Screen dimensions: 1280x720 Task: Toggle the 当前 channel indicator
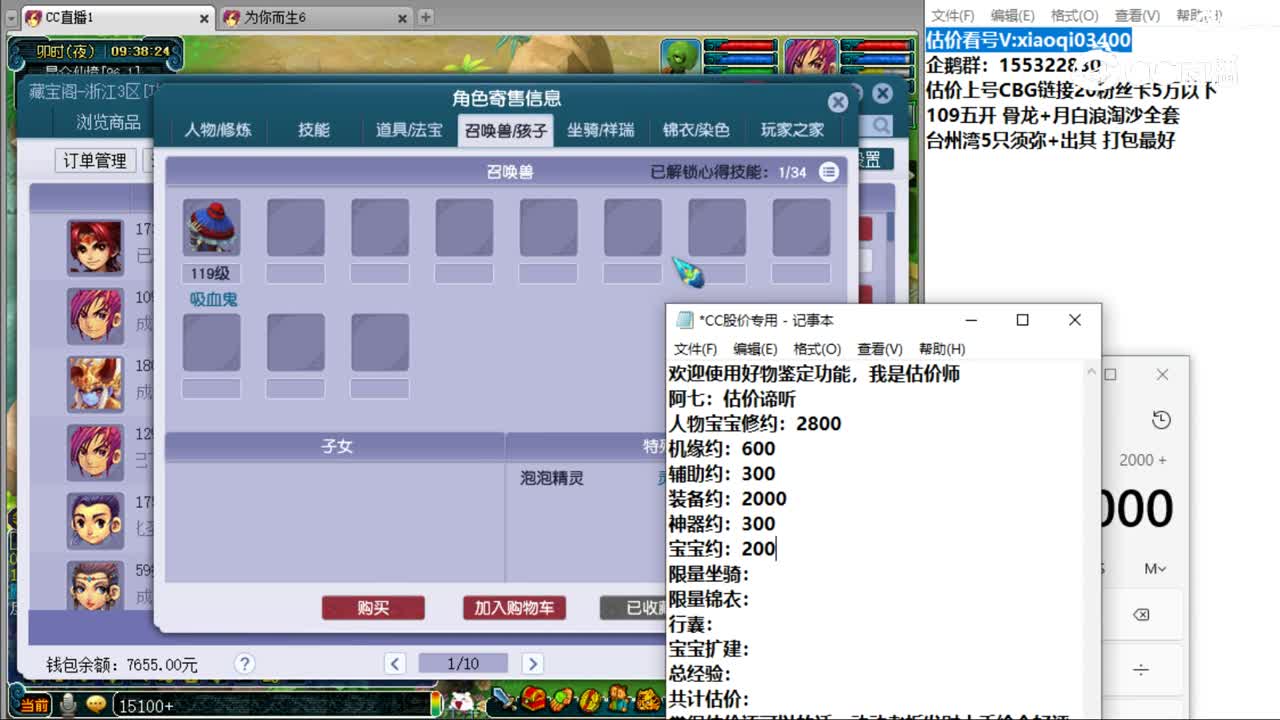(33, 704)
